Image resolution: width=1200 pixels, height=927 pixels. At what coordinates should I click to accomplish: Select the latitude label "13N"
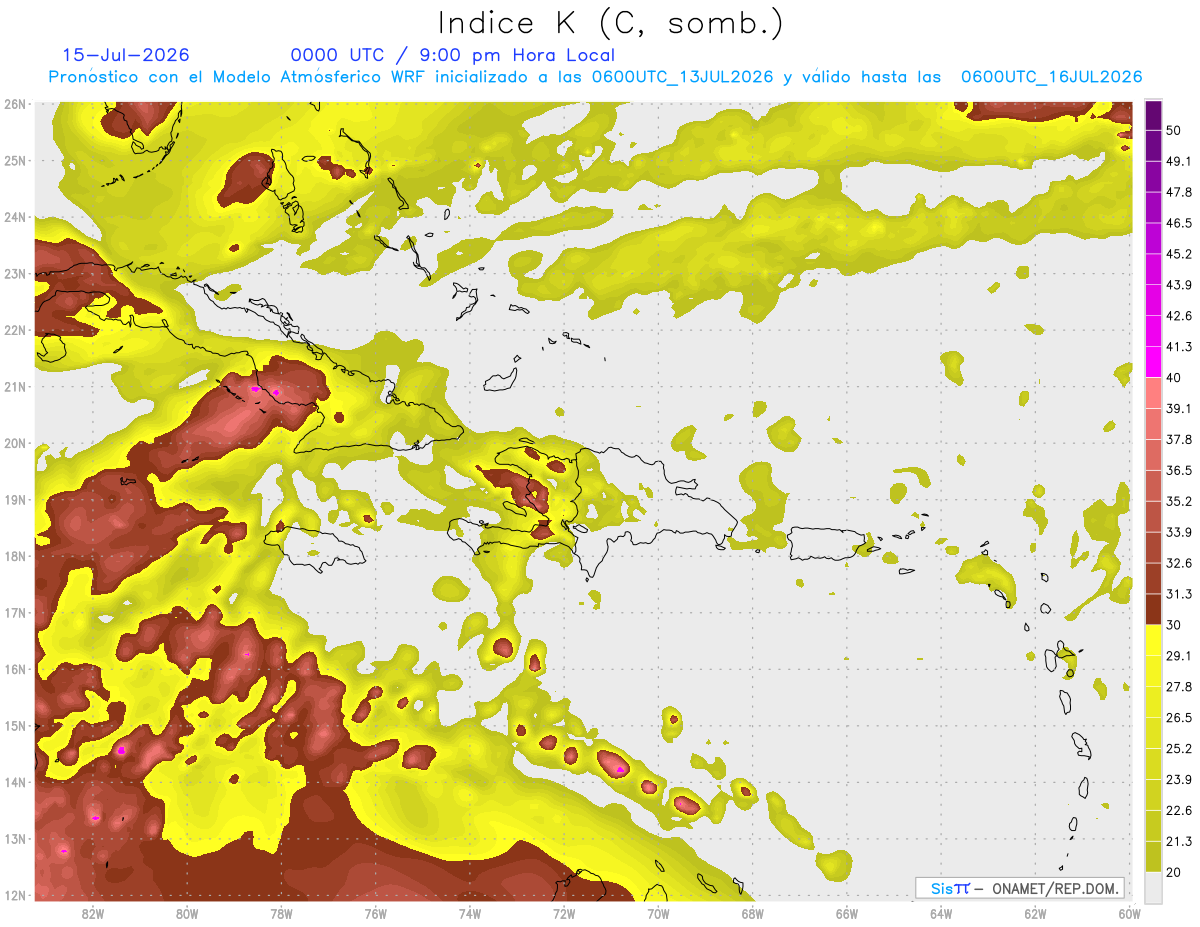point(15,839)
